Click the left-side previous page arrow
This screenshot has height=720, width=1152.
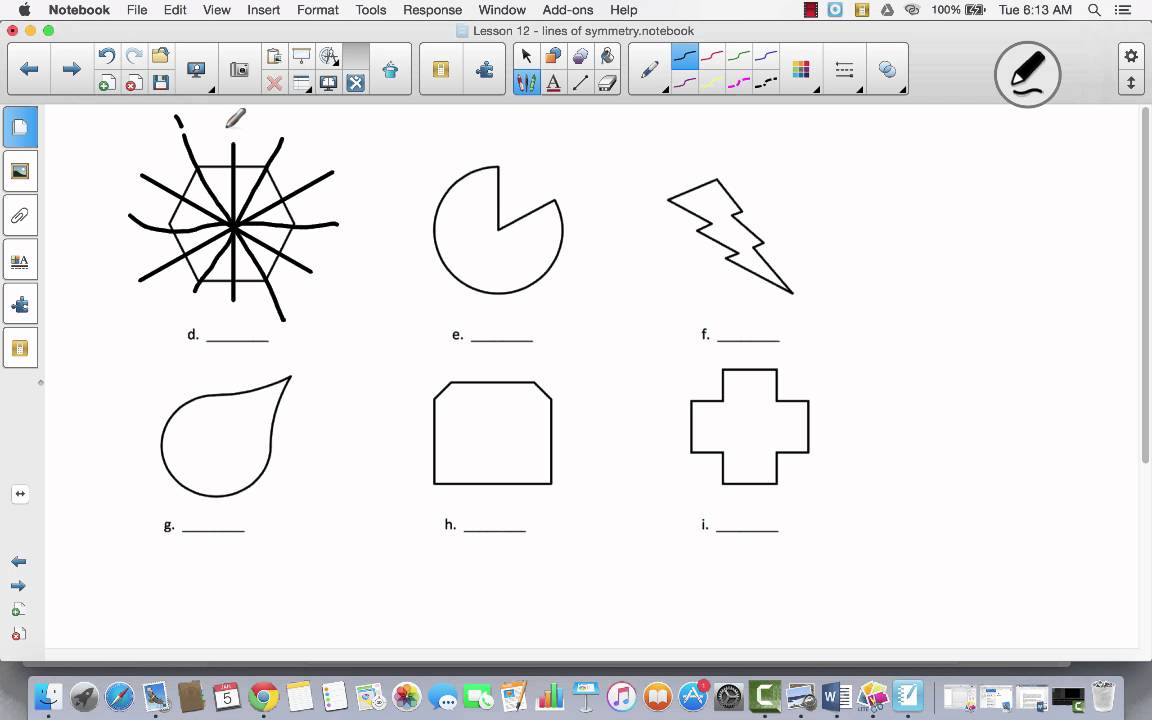19,561
